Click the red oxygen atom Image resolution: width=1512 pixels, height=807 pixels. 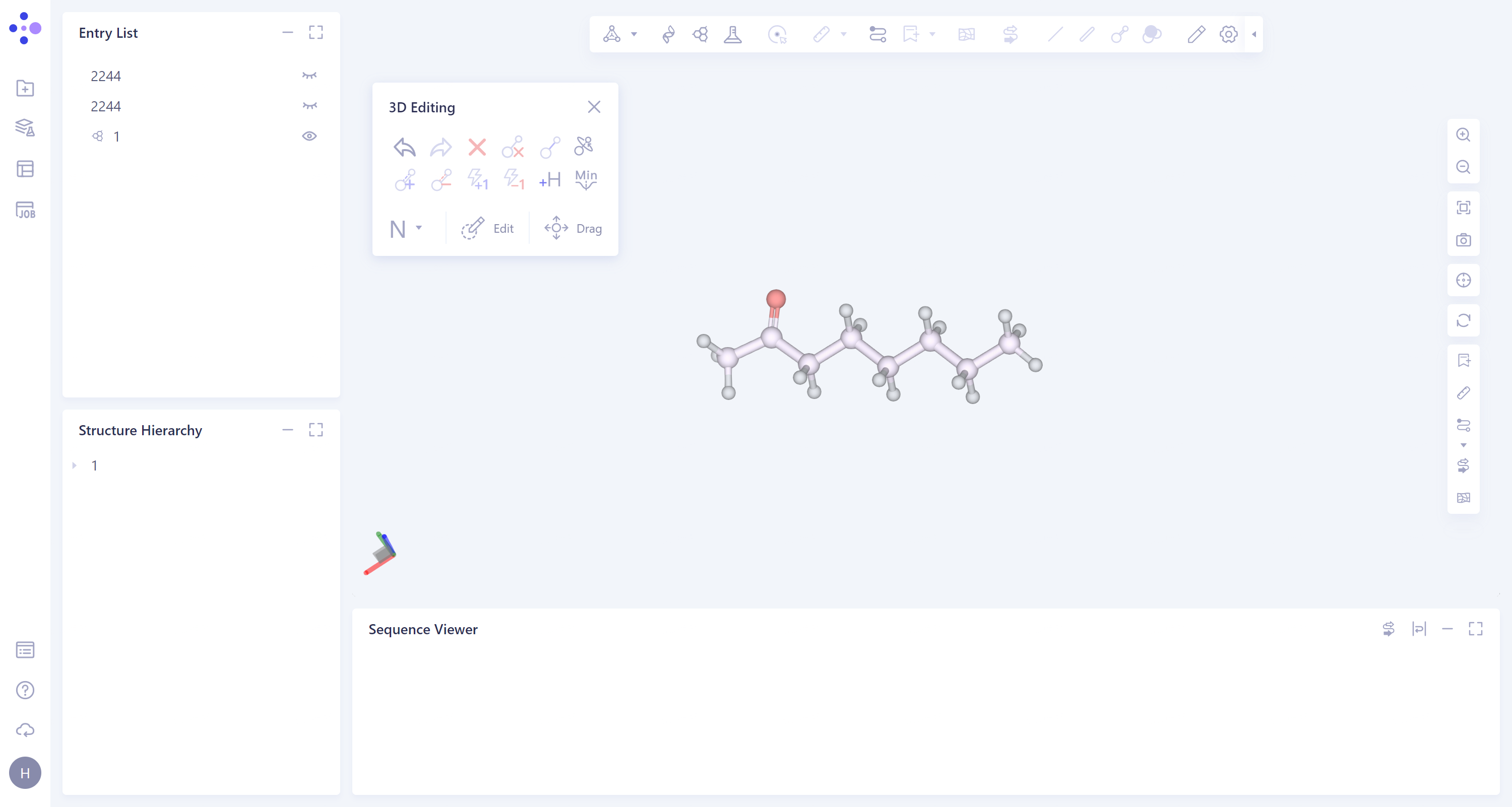pos(775,299)
